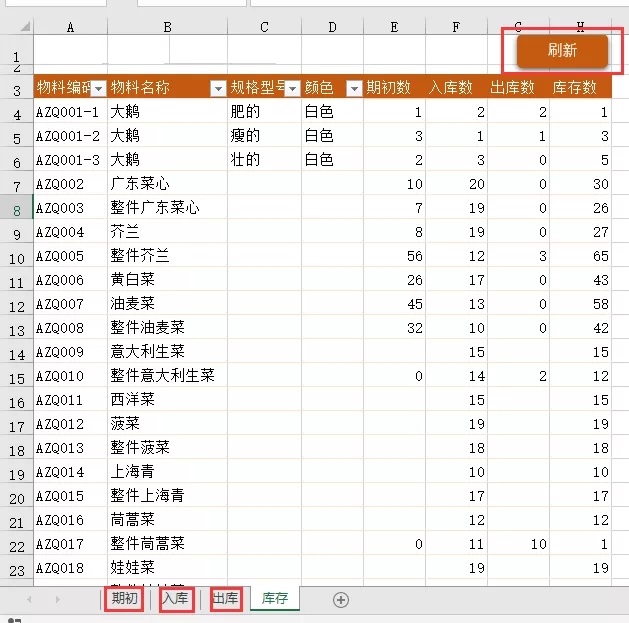Switch to the 期初 sheet tab

[x=124, y=599]
